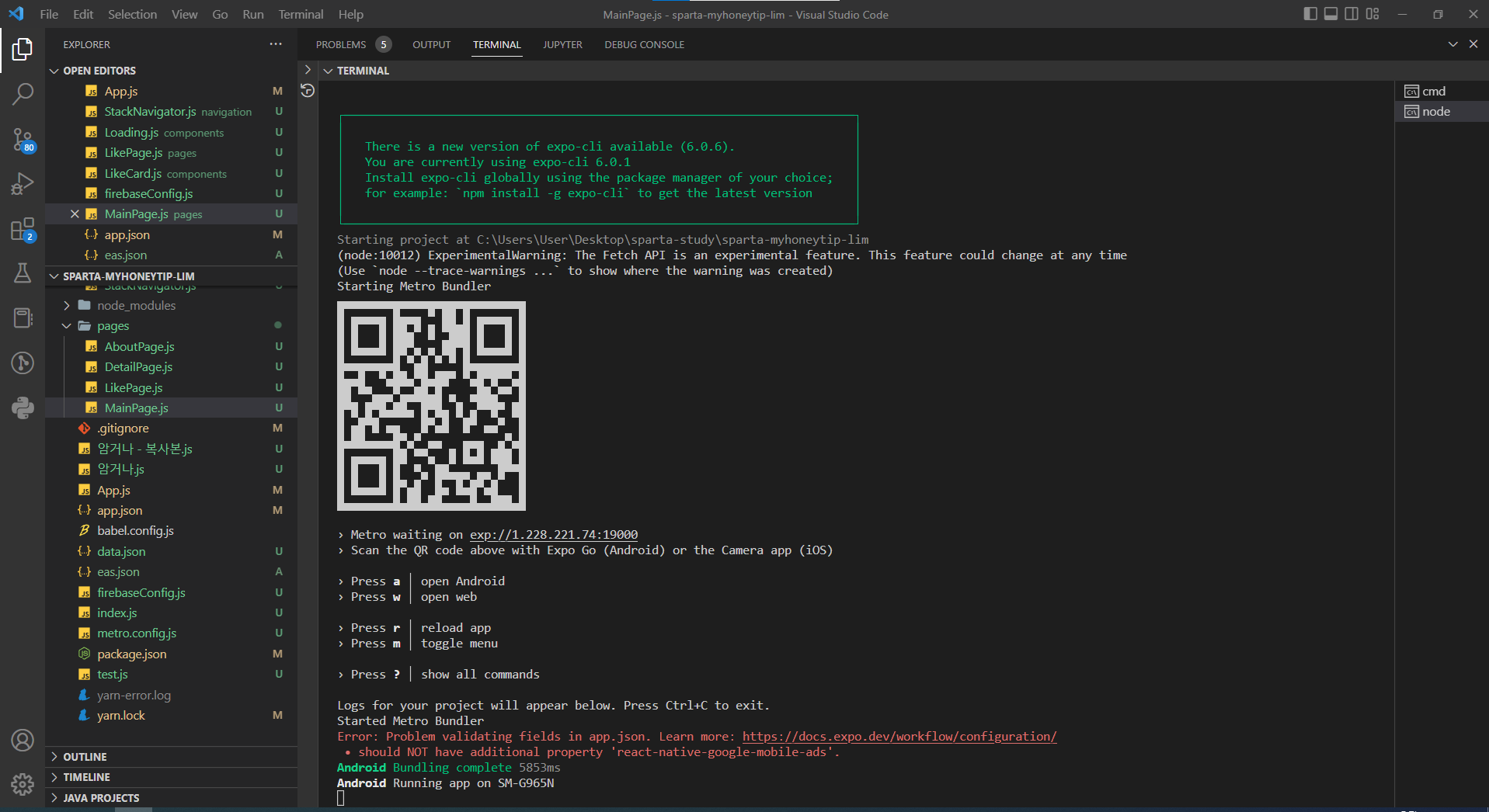Open the Go menu
This screenshot has height=812, width=1489.
220,14
